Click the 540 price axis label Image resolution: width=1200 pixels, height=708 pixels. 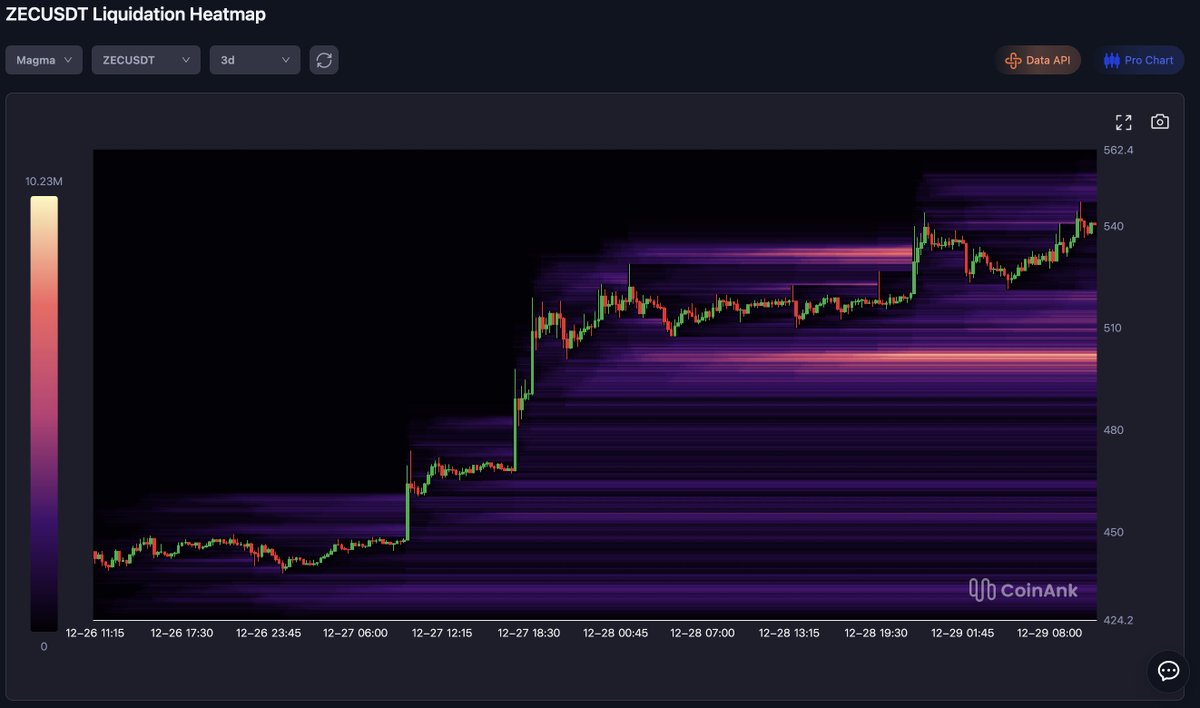click(x=1113, y=226)
